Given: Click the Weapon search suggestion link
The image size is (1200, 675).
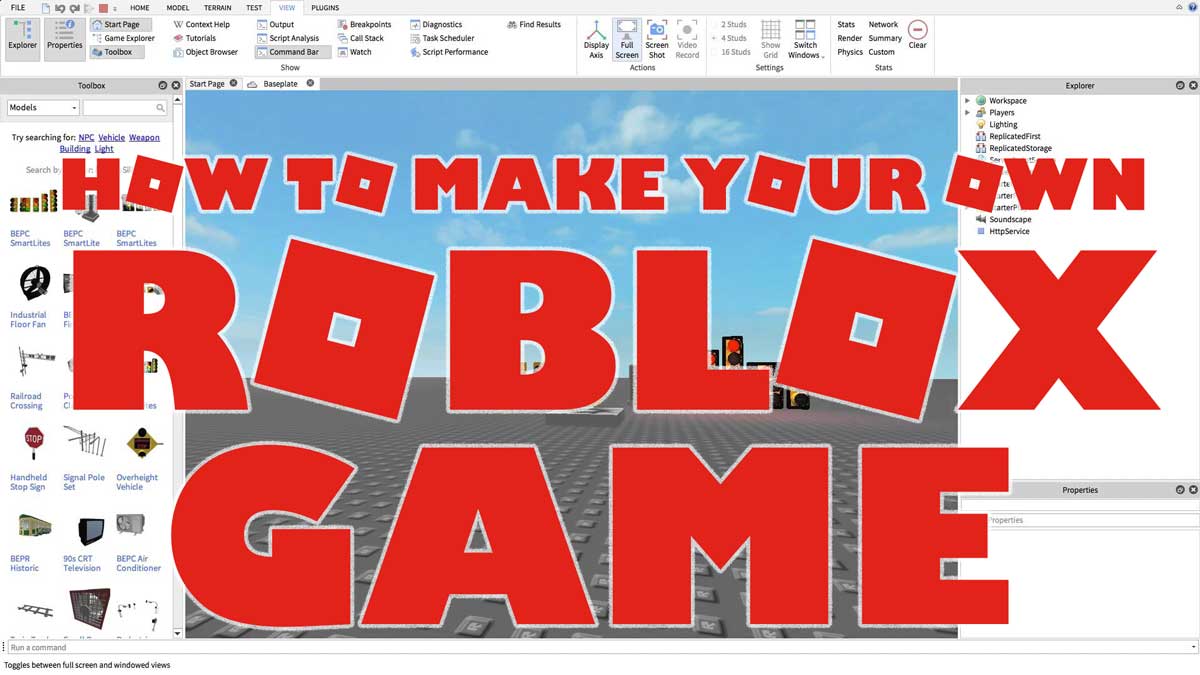Looking at the screenshot, I should point(144,137).
